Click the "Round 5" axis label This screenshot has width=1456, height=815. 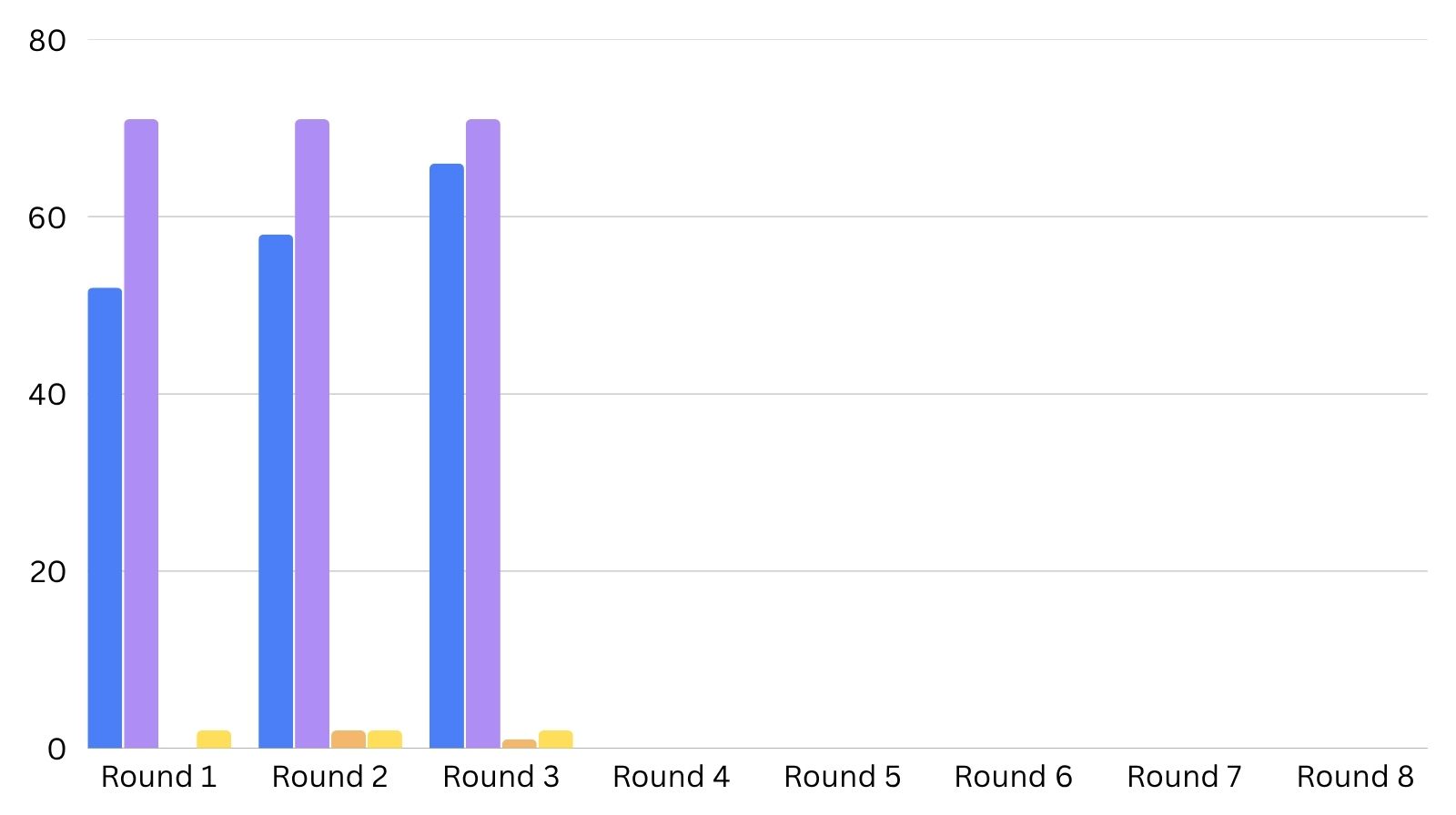pos(843,777)
